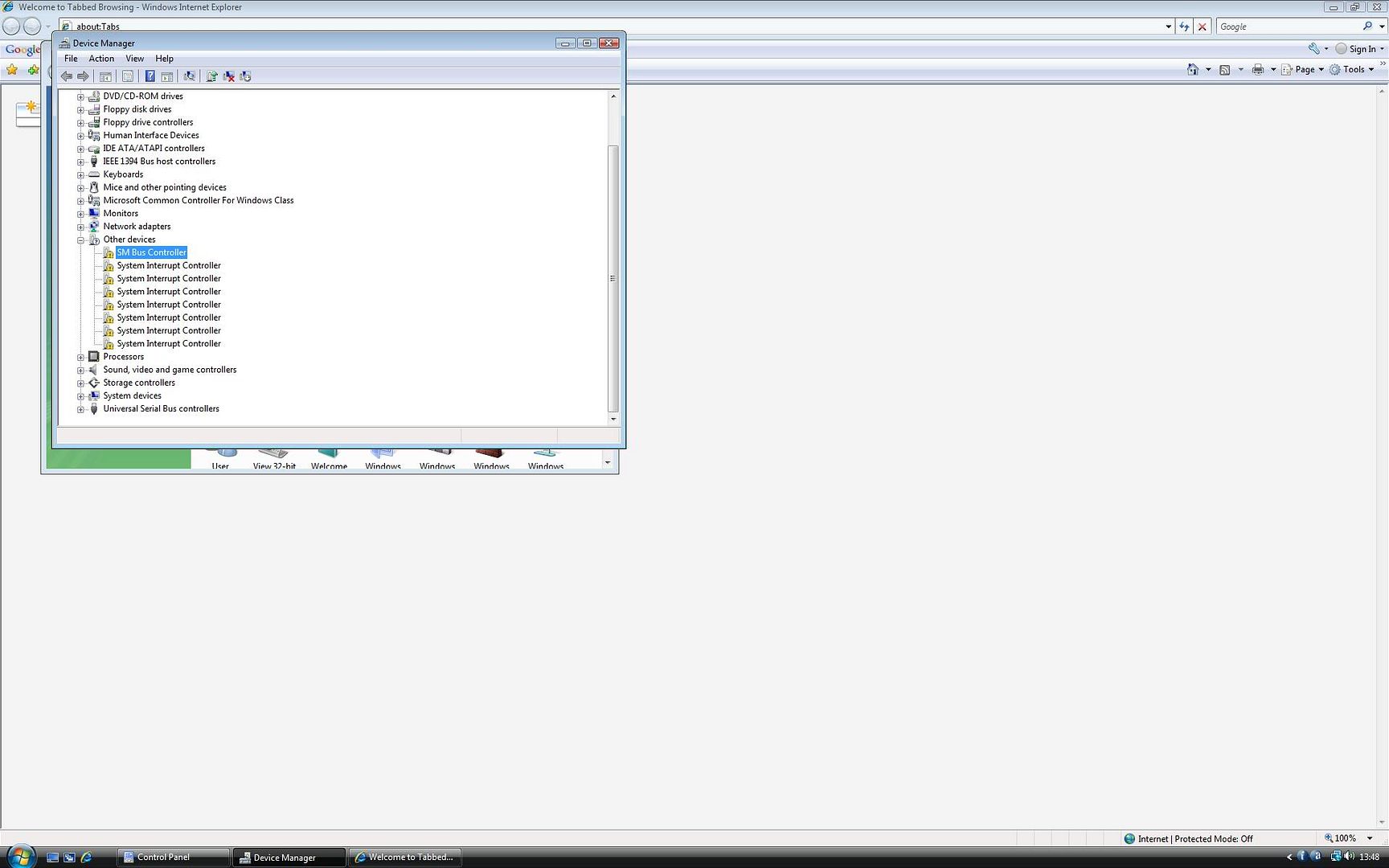Open the File menu in Device Manager
Screen dimensions: 1389x868
[x=71, y=59]
